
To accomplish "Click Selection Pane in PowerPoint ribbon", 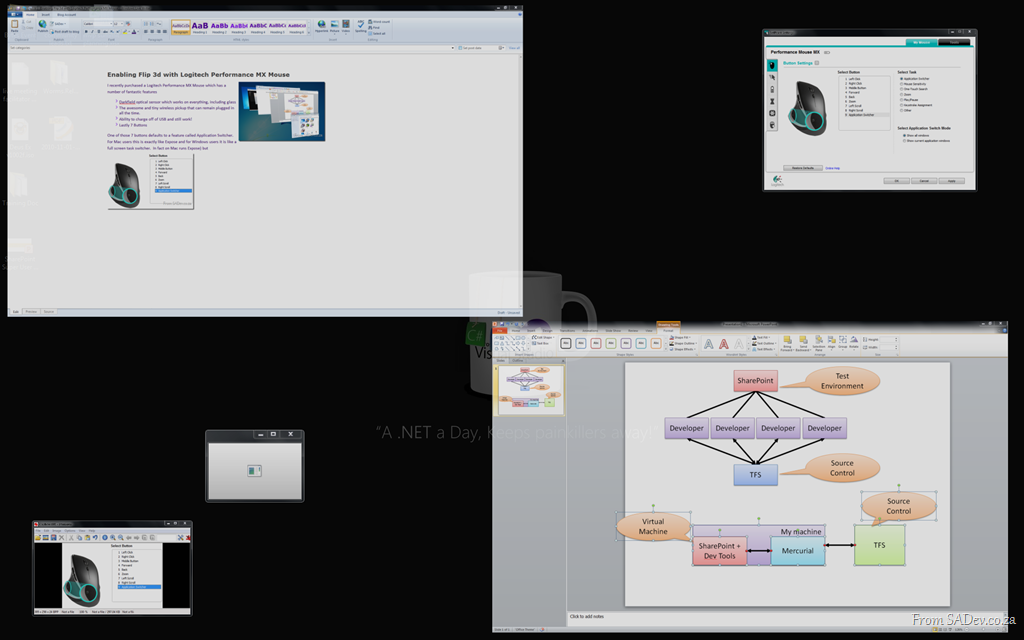I will coord(818,343).
